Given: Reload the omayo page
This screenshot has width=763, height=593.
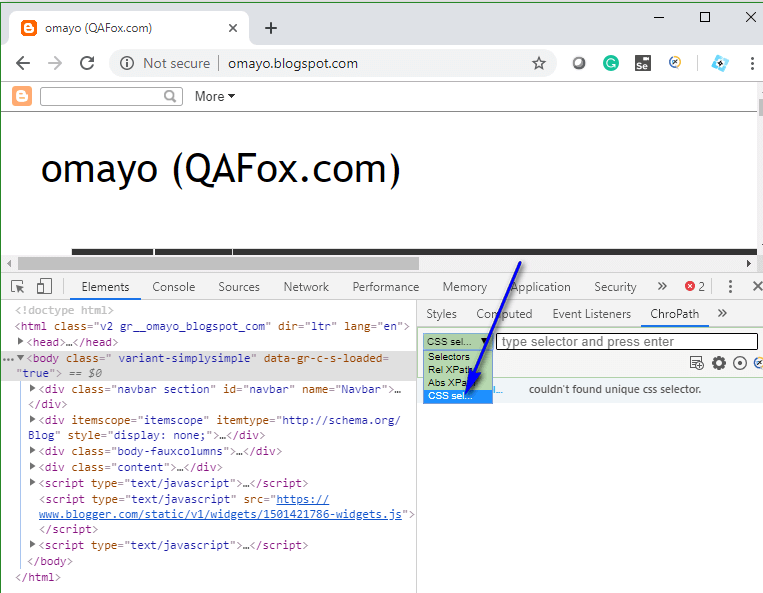Looking at the screenshot, I should pos(87,63).
